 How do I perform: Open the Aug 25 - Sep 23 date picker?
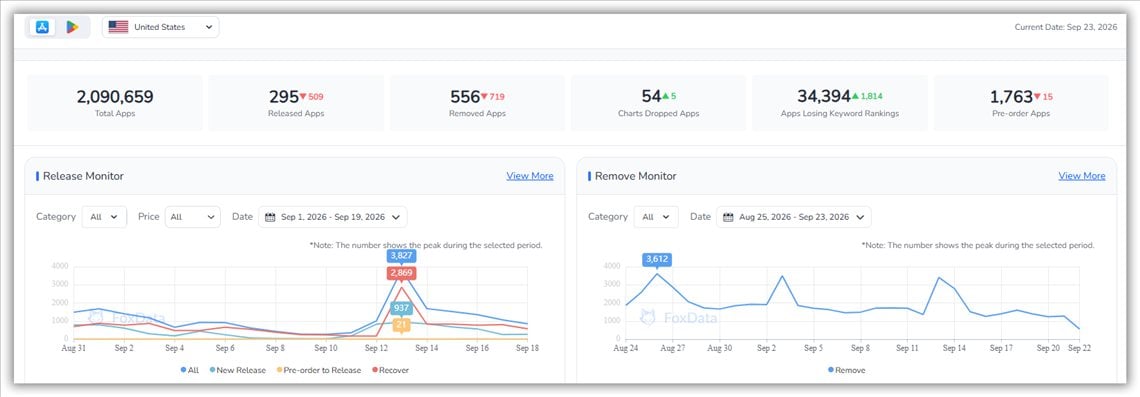pos(794,217)
